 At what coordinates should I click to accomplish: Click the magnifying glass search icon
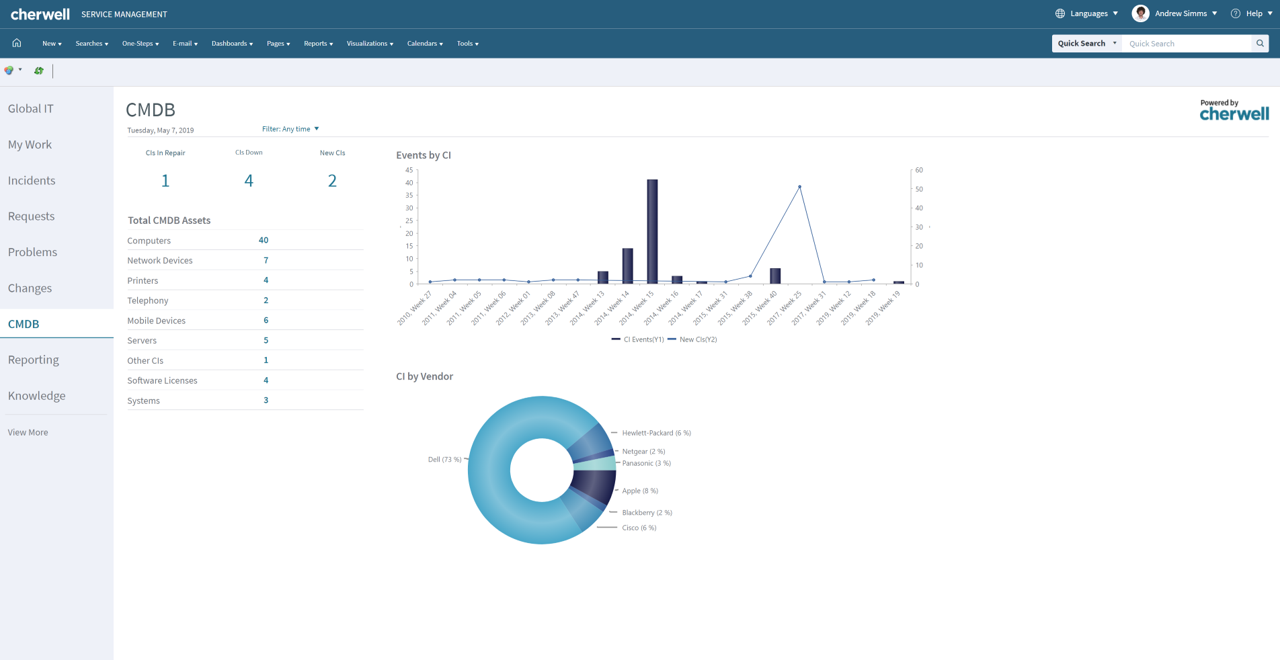pos(1260,44)
